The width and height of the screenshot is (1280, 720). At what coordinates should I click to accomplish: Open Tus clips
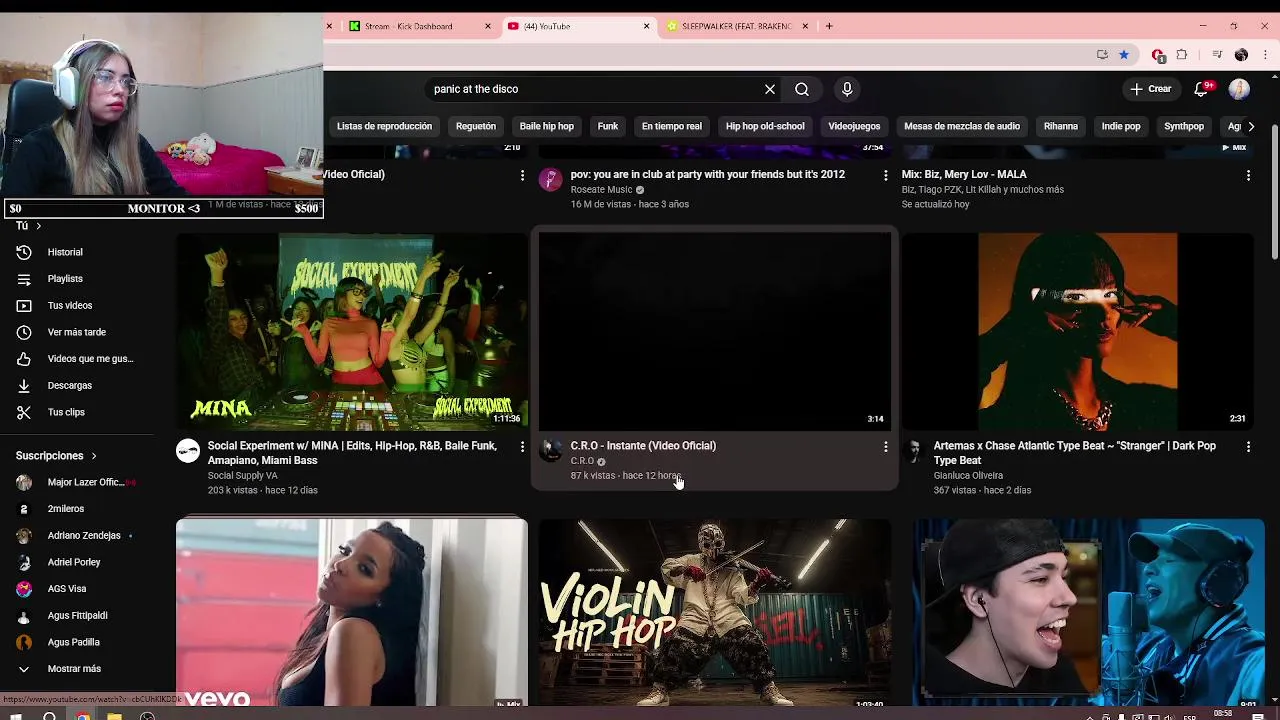tap(66, 412)
